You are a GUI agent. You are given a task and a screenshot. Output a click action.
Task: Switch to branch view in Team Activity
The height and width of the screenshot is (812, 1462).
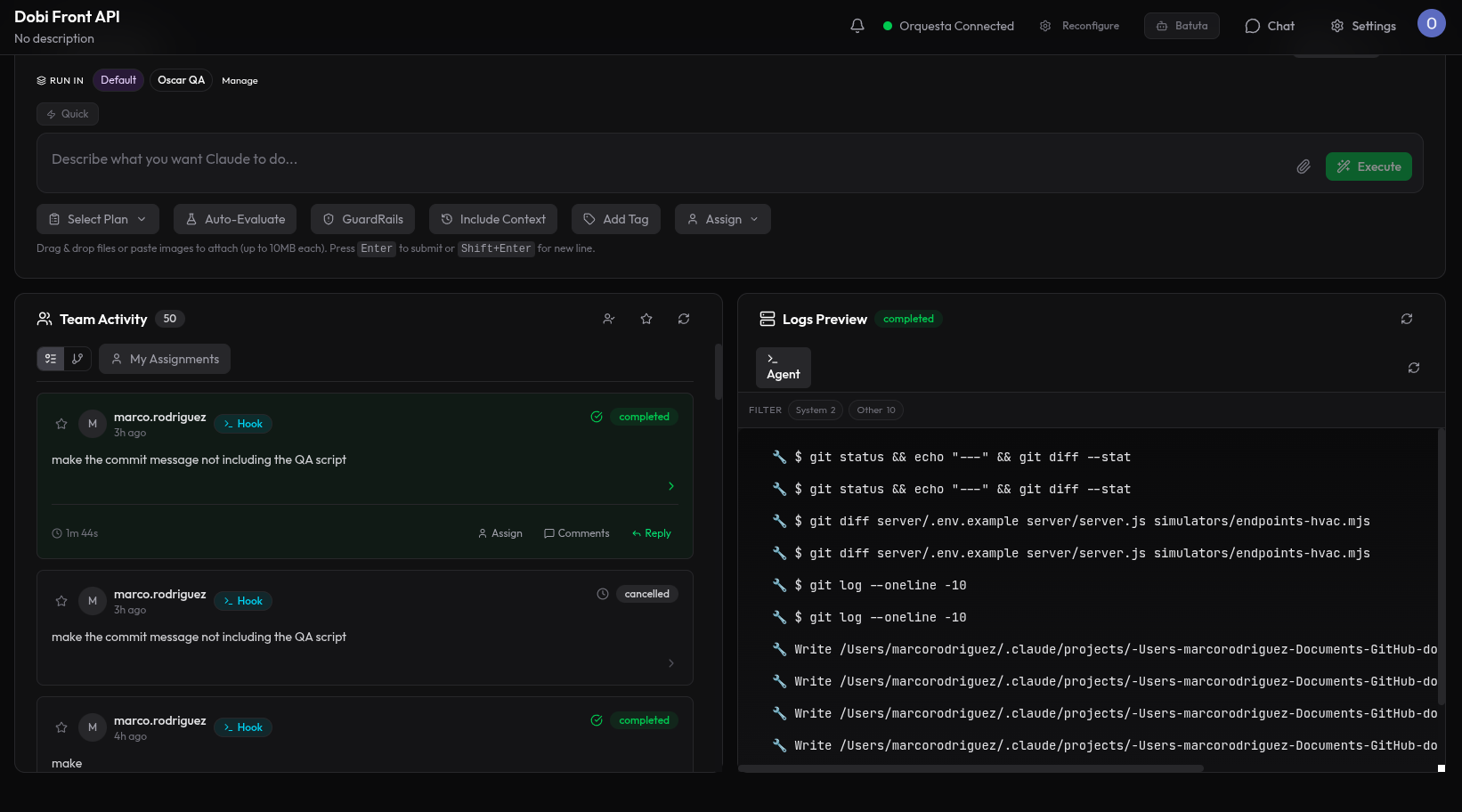pos(77,359)
